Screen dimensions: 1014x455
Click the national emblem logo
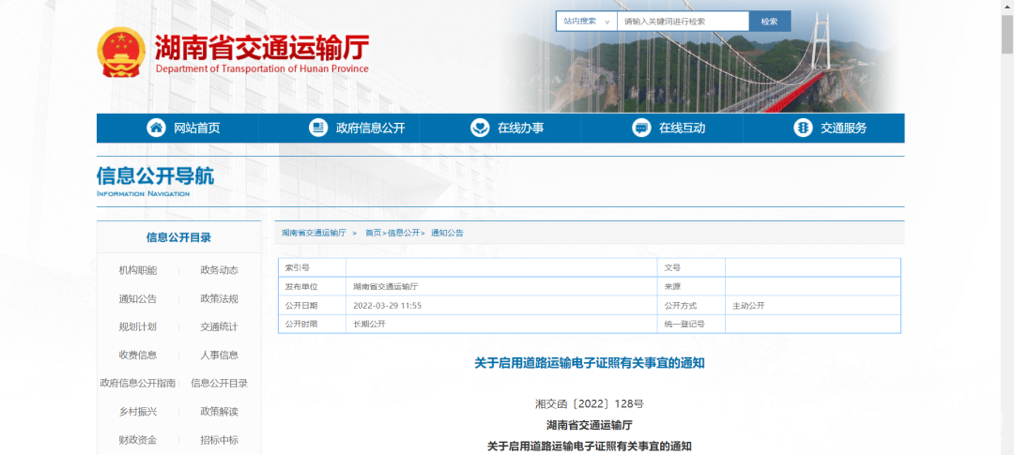coord(122,52)
